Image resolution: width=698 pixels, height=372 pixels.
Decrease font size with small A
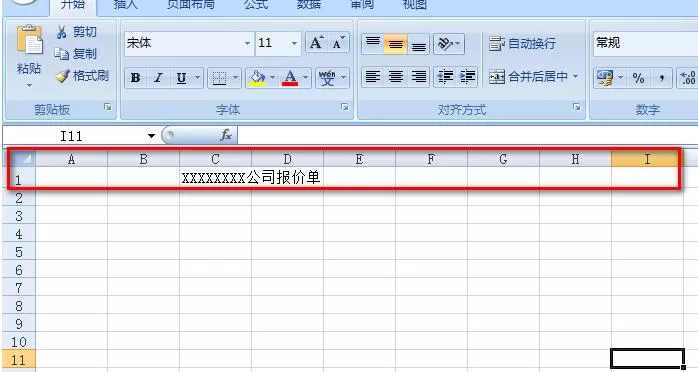point(339,43)
